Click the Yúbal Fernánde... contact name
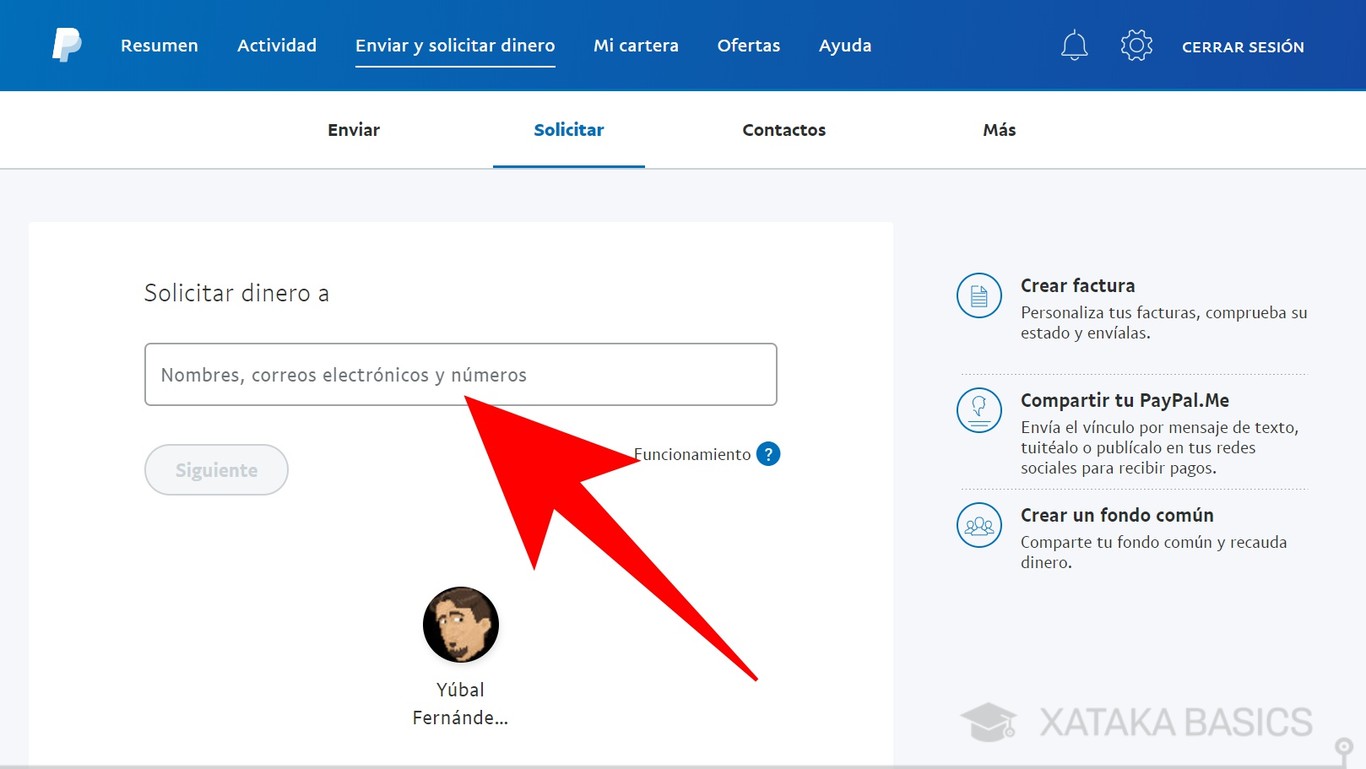Viewport: 1366px width, 769px height. click(x=461, y=704)
